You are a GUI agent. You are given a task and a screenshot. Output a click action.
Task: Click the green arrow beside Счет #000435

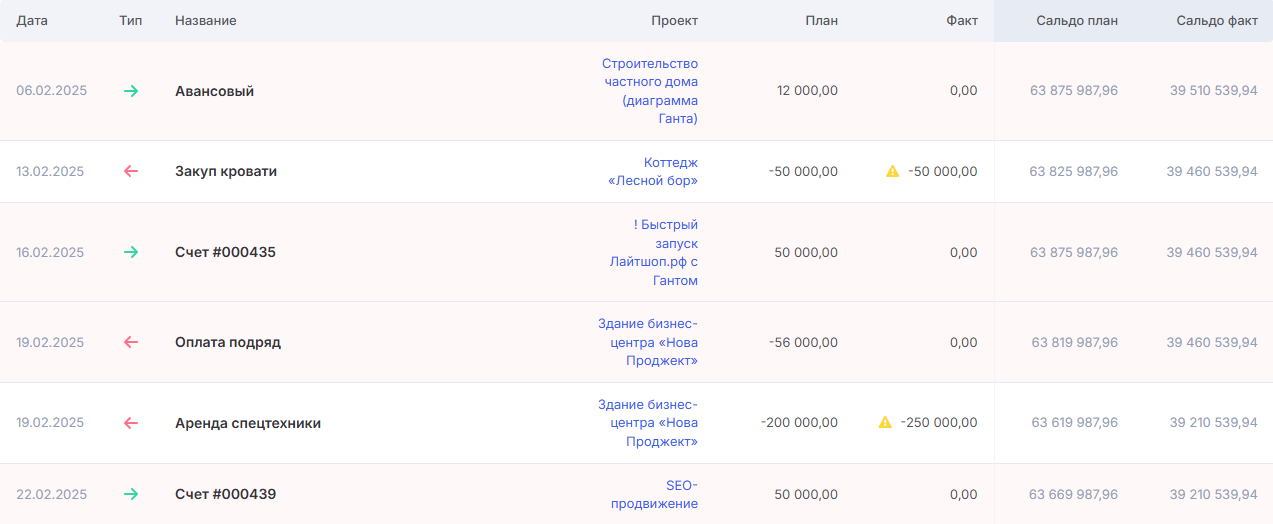pos(131,252)
